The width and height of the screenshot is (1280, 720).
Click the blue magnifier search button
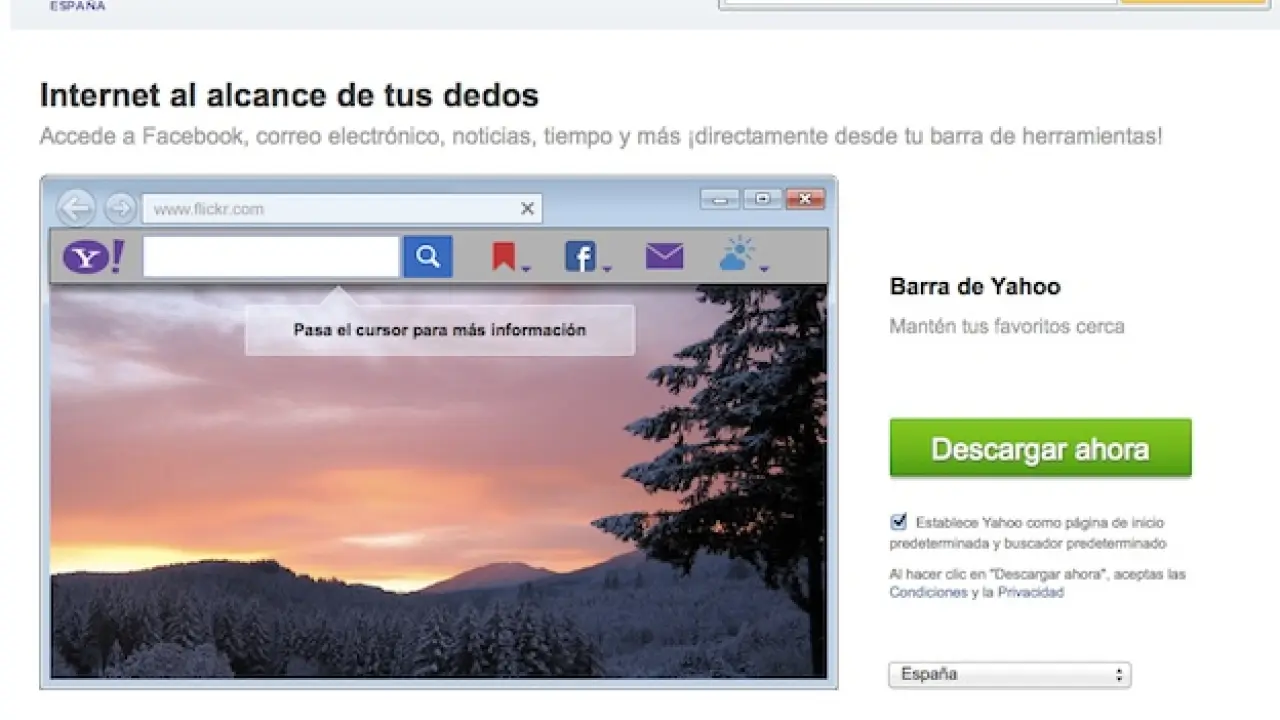428,257
